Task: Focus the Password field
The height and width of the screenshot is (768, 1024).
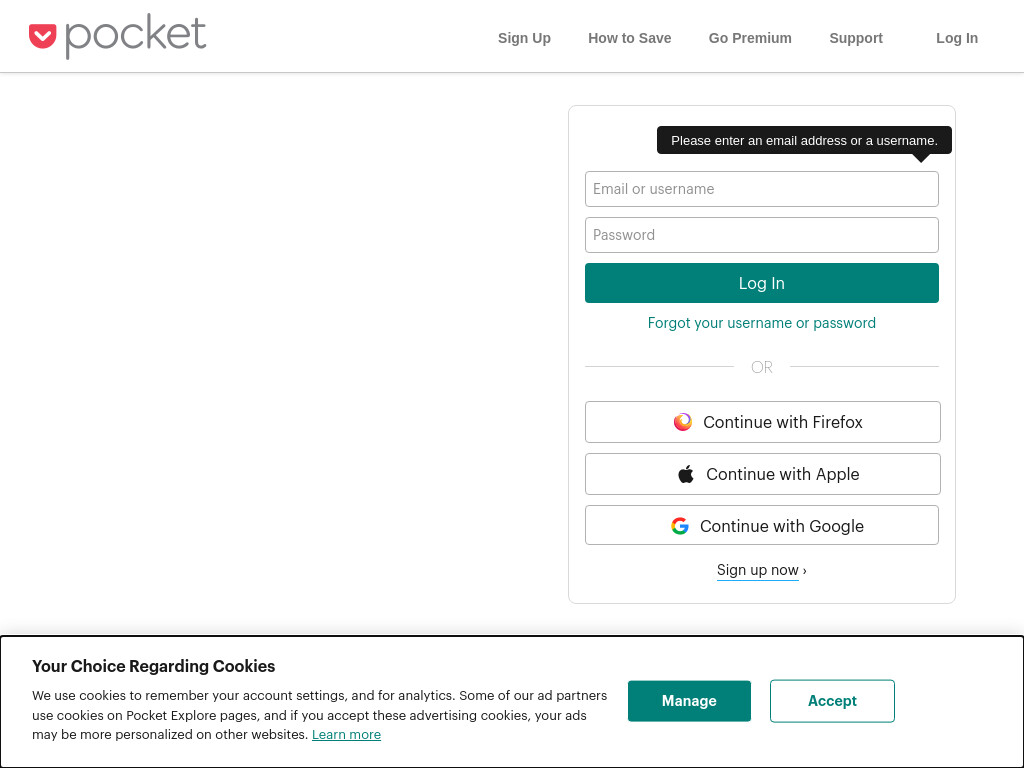Action: pos(761,235)
